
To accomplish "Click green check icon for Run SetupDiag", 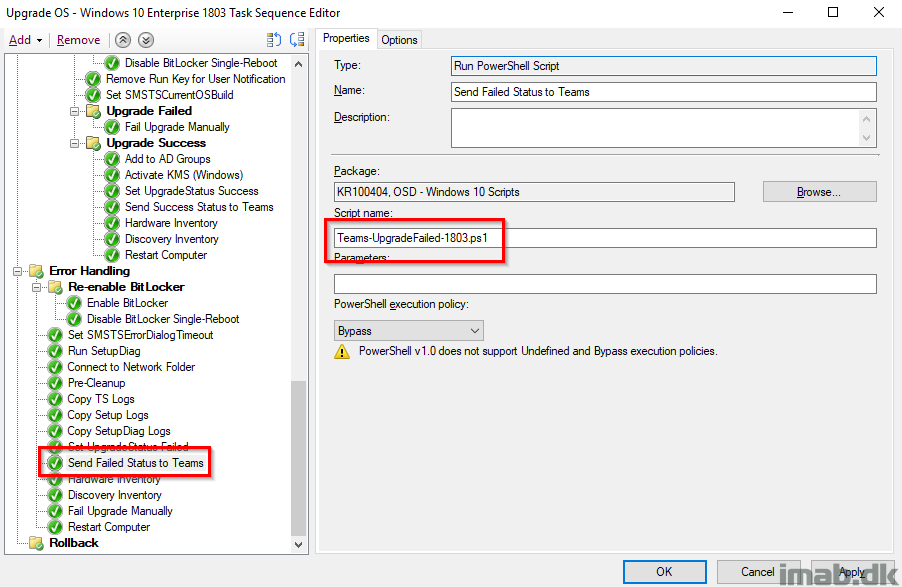I will (x=55, y=351).
